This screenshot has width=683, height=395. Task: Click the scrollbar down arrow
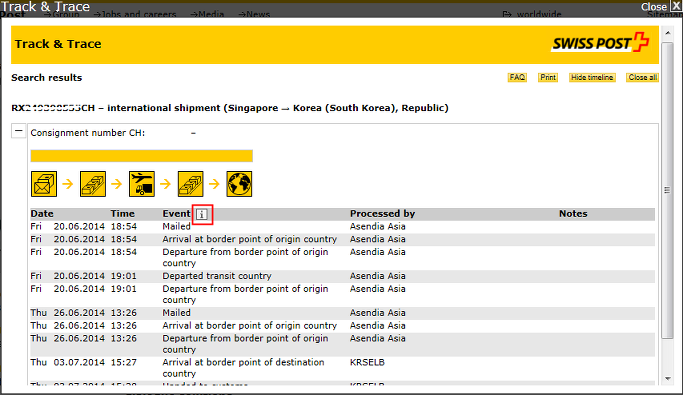(x=667, y=379)
